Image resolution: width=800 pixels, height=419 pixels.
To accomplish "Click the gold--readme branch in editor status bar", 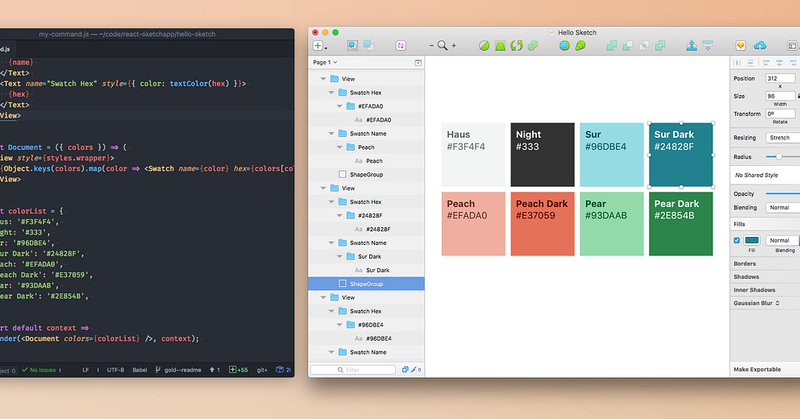I will coord(179,370).
